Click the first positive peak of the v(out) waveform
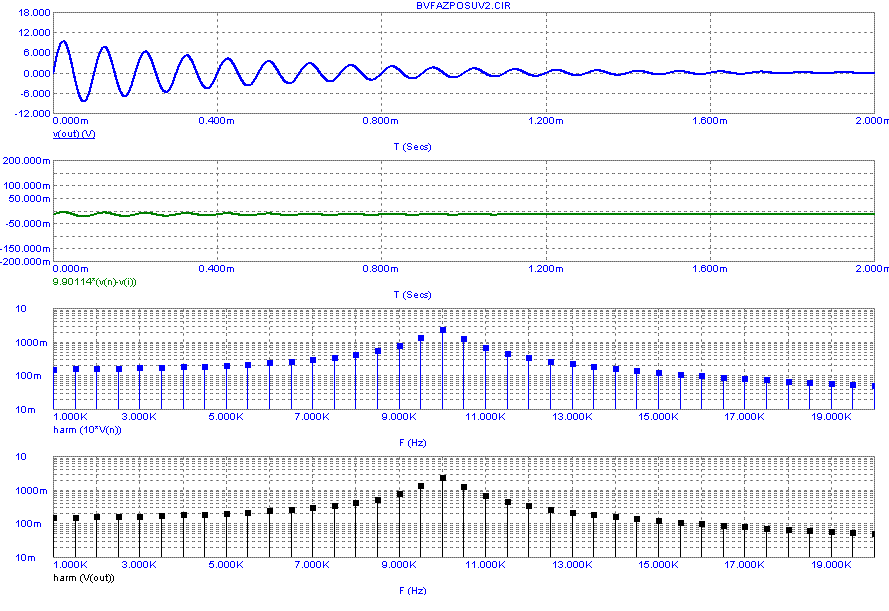 (64, 41)
